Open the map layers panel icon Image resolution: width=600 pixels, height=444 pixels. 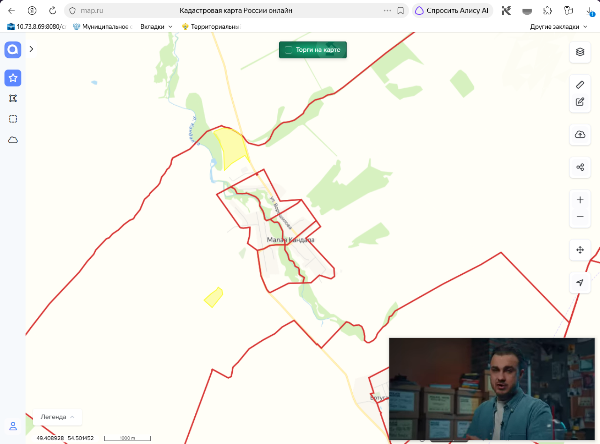[580, 52]
